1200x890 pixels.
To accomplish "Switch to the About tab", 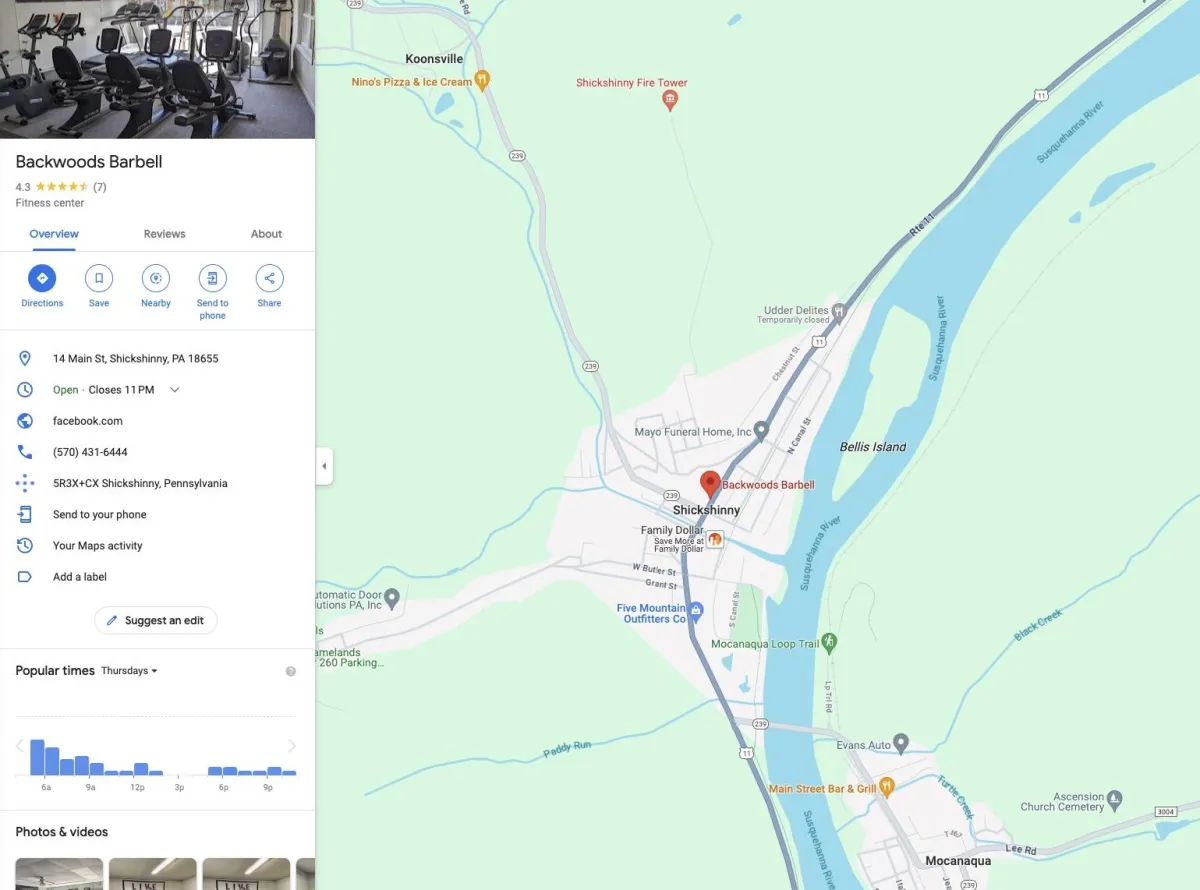I will (266, 234).
